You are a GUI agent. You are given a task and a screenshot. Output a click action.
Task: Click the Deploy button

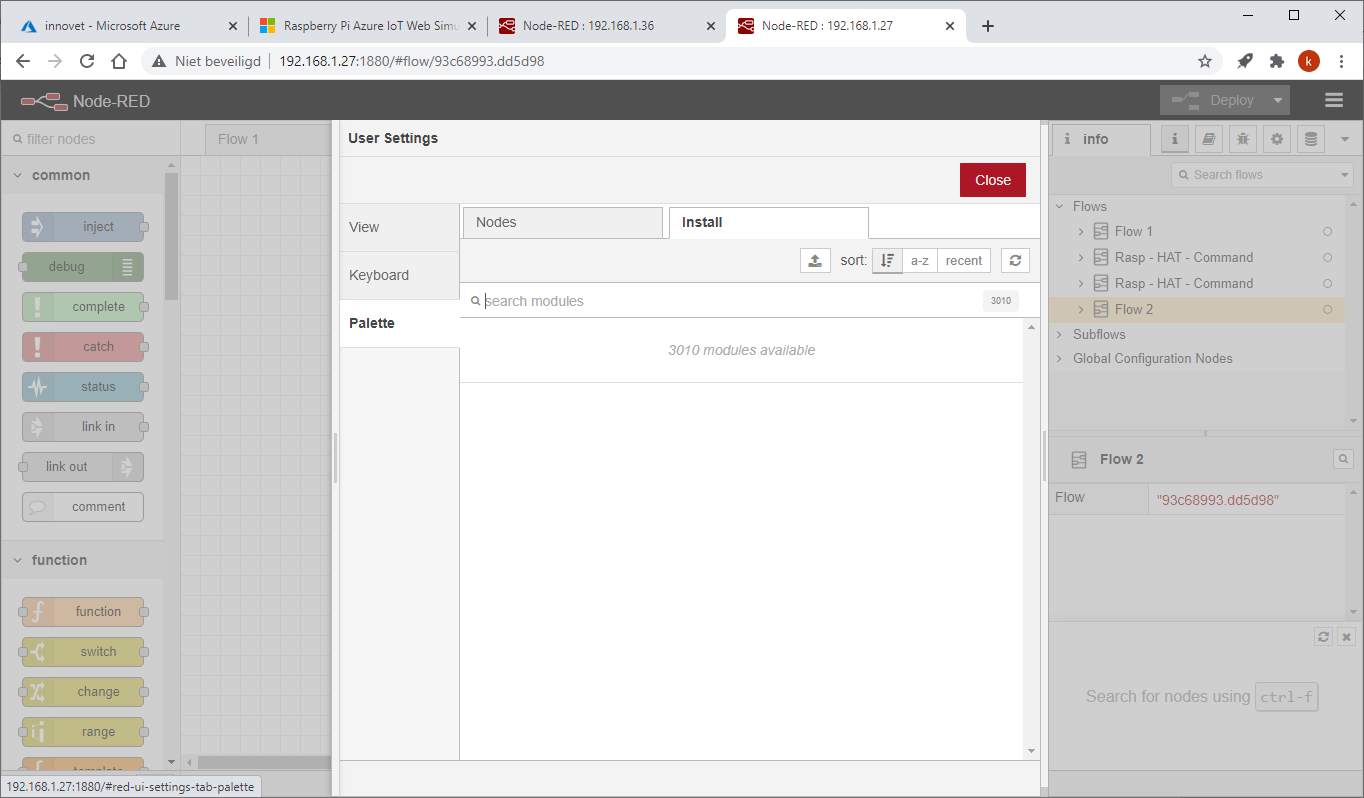1213,100
